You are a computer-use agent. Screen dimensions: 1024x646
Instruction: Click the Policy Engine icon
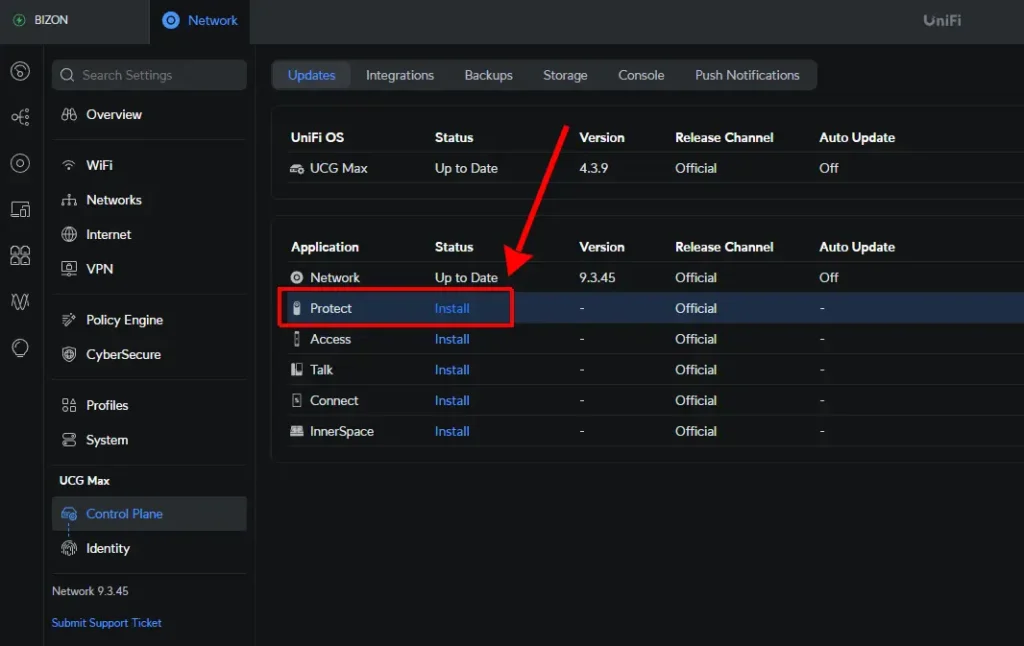(69, 320)
